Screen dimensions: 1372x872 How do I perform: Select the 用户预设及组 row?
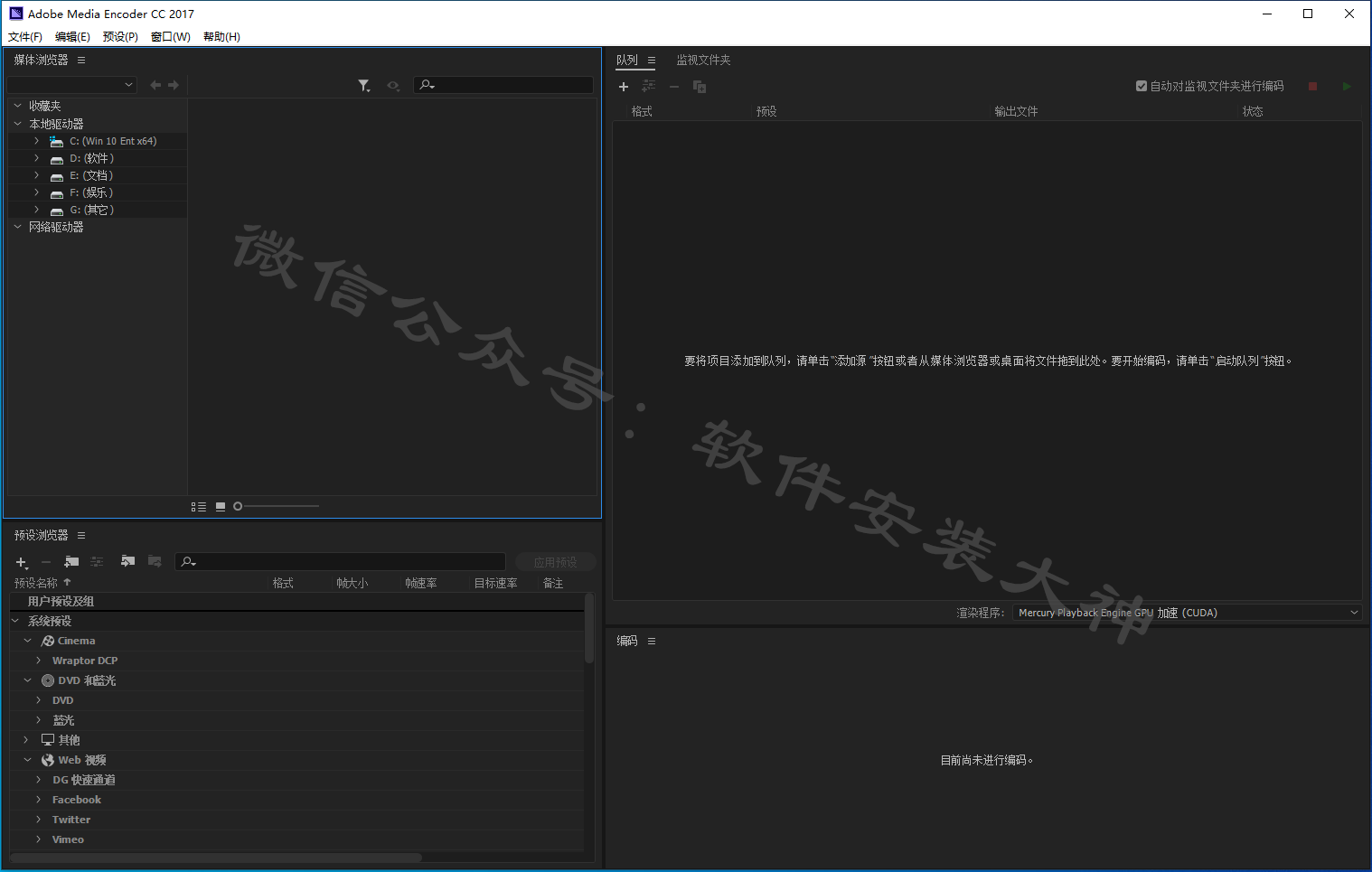coord(296,601)
